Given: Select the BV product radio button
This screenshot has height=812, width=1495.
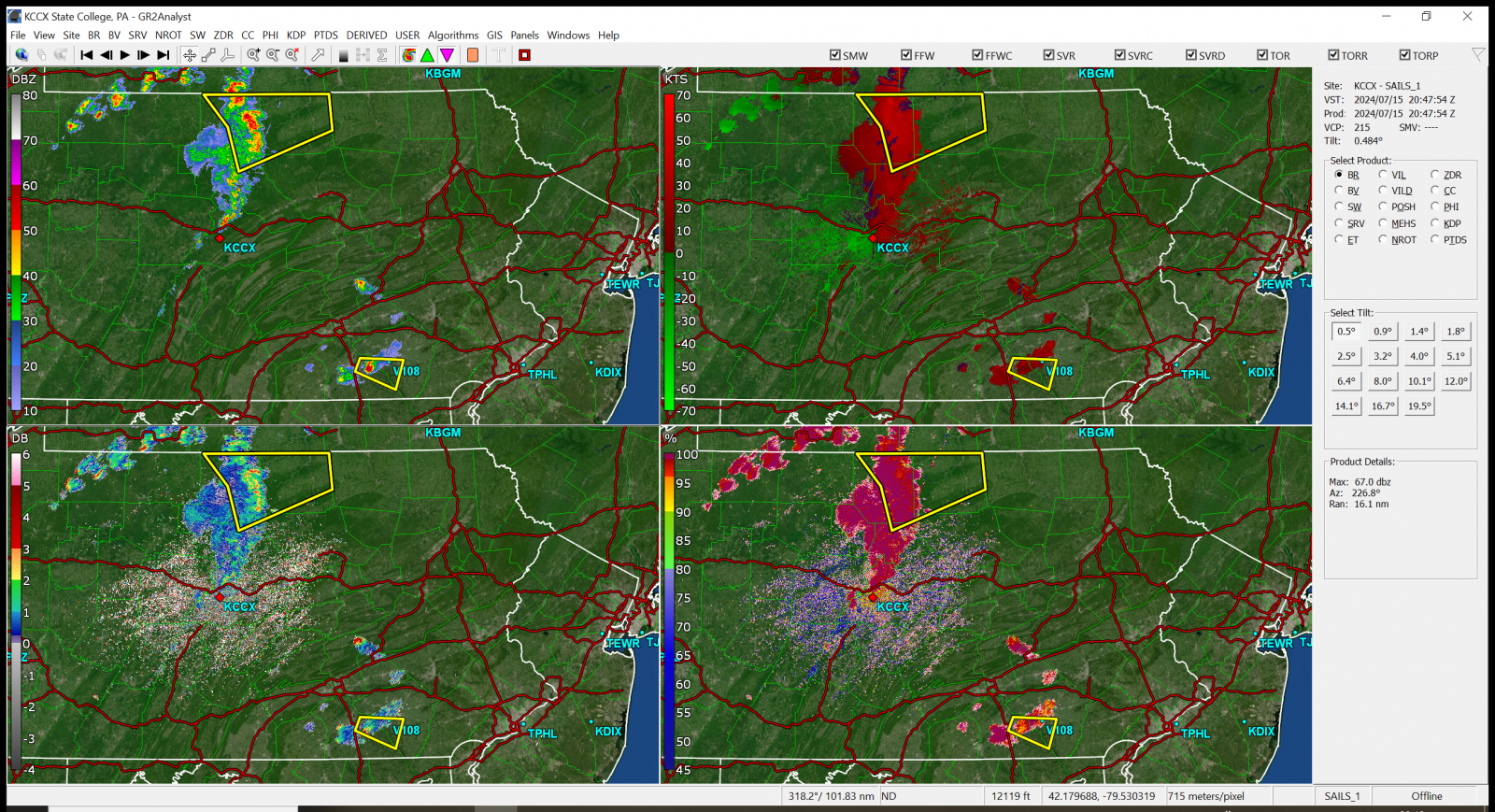Looking at the screenshot, I should [x=1339, y=191].
